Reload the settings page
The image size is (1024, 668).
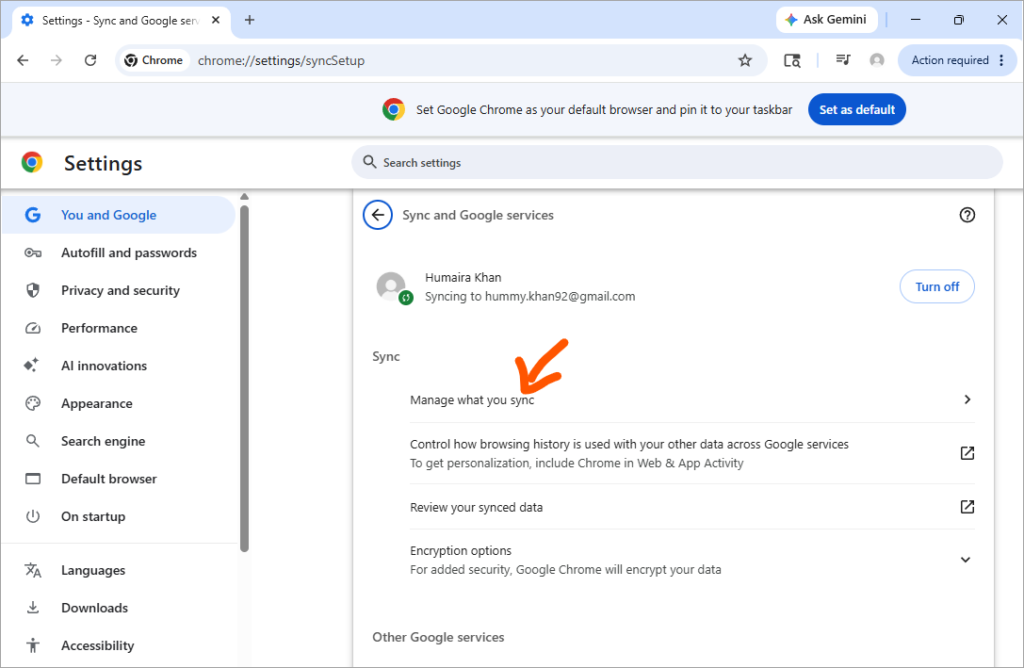[x=91, y=60]
